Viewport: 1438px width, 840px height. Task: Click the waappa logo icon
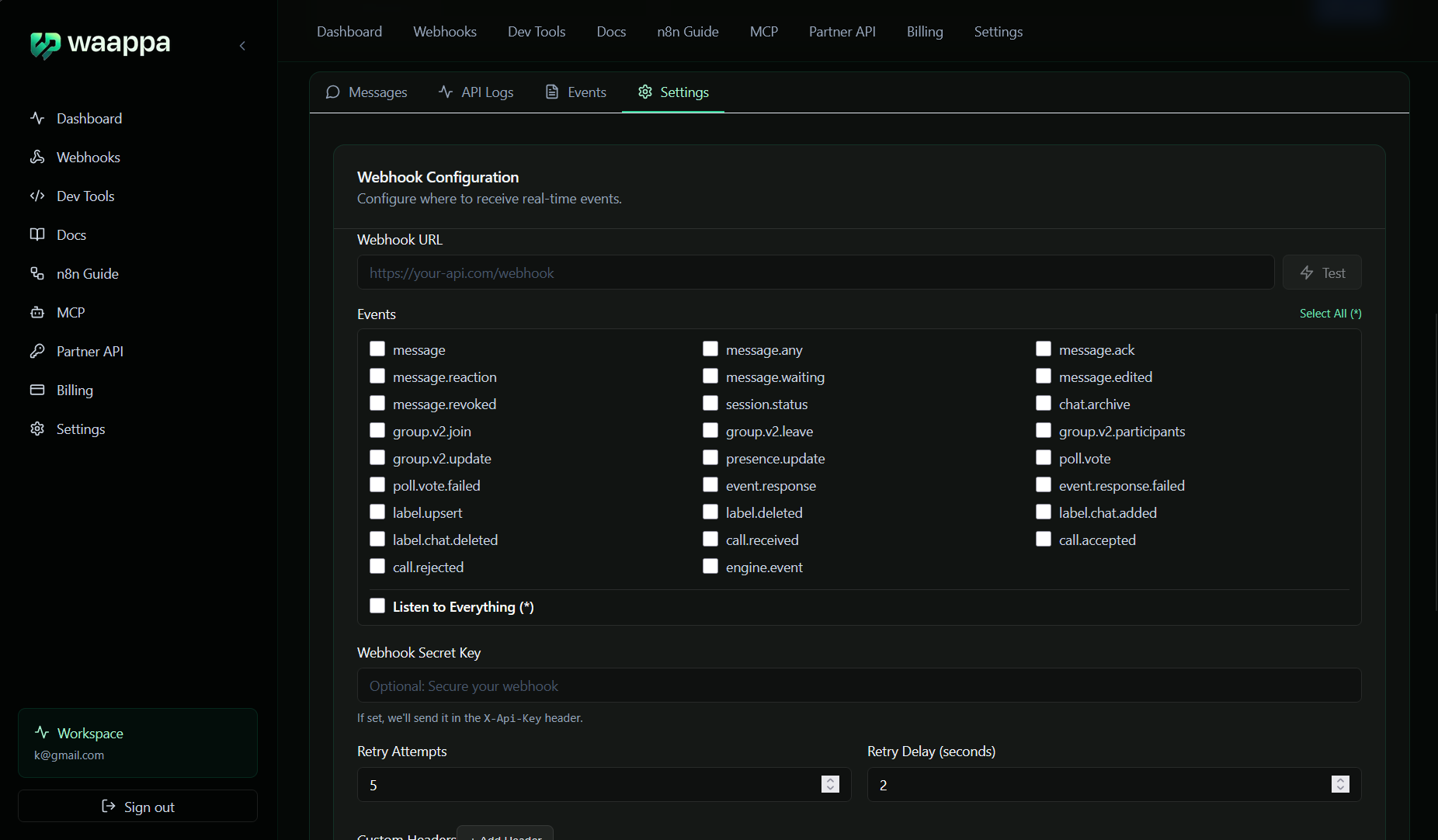coord(45,45)
